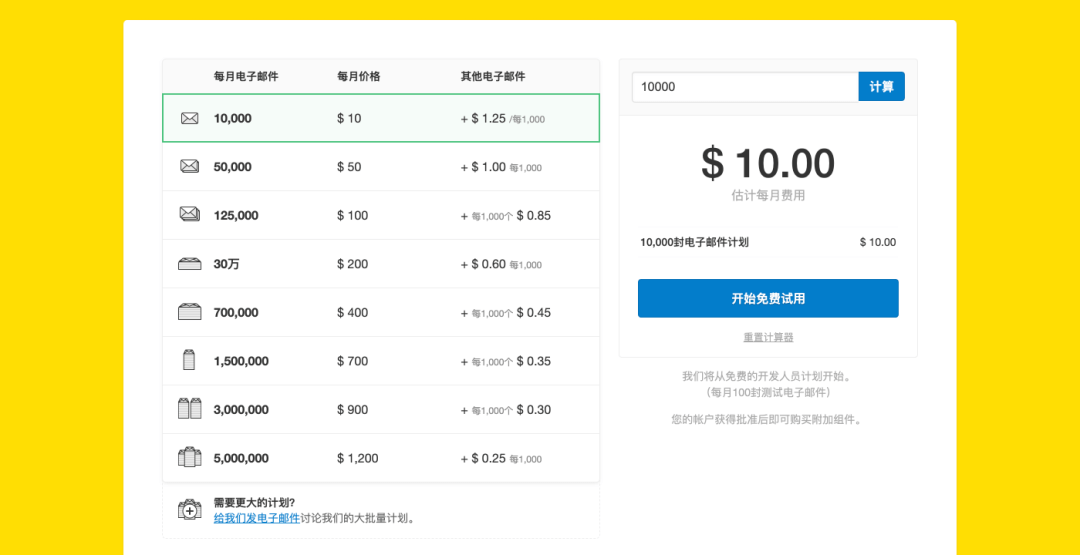Click the mail box icon for 1,500,000 plan
The height and width of the screenshot is (555, 1080).
(x=189, y=360)
